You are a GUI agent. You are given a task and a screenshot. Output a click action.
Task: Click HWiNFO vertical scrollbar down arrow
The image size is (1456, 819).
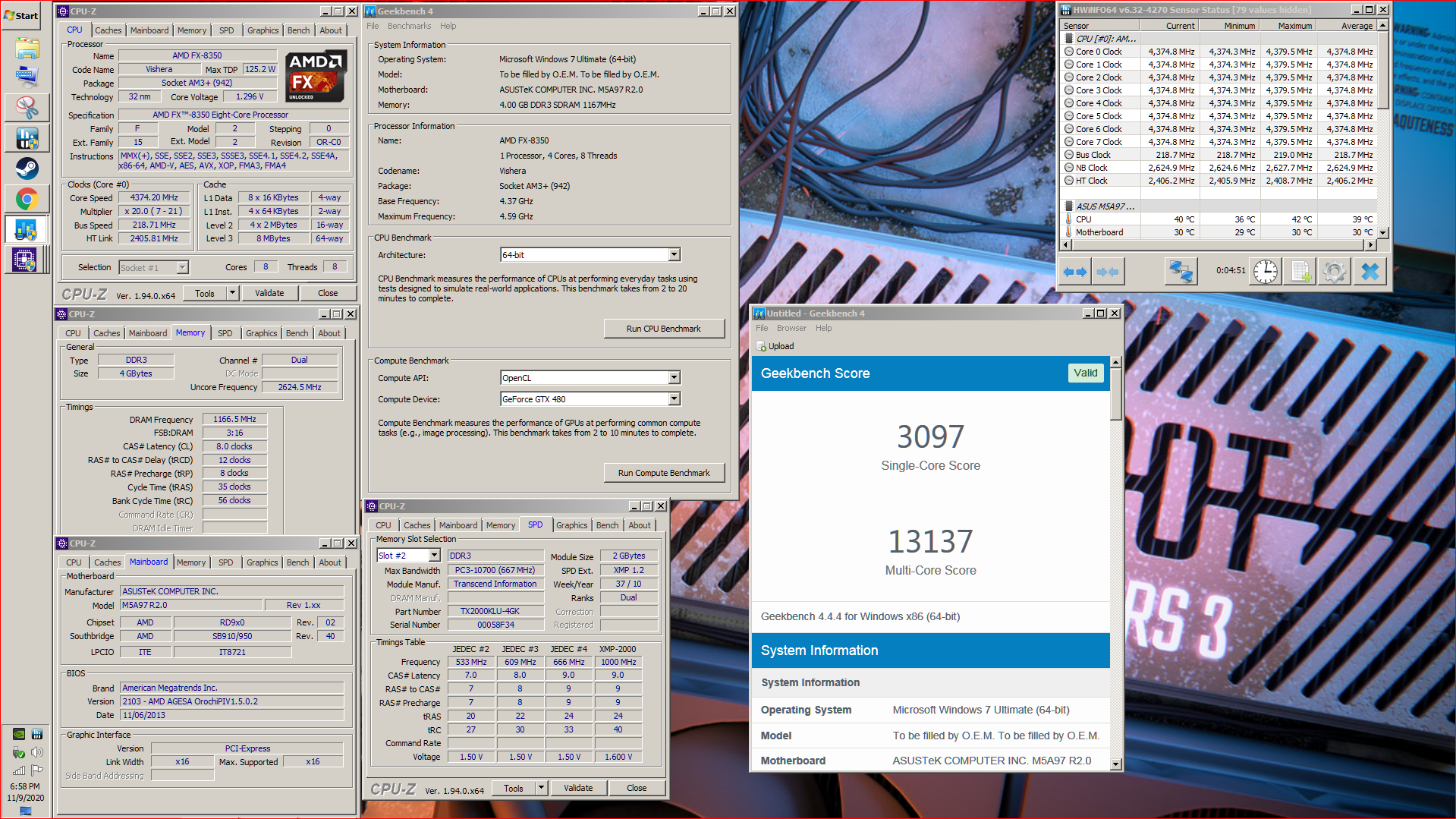(x=1383, y=232)
